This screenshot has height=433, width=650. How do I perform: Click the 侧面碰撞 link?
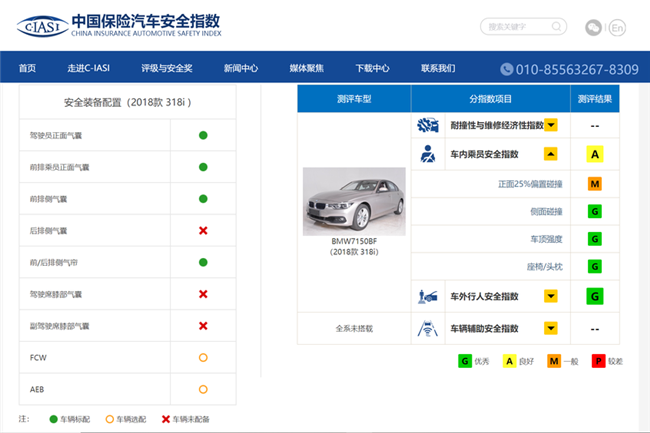546,212
